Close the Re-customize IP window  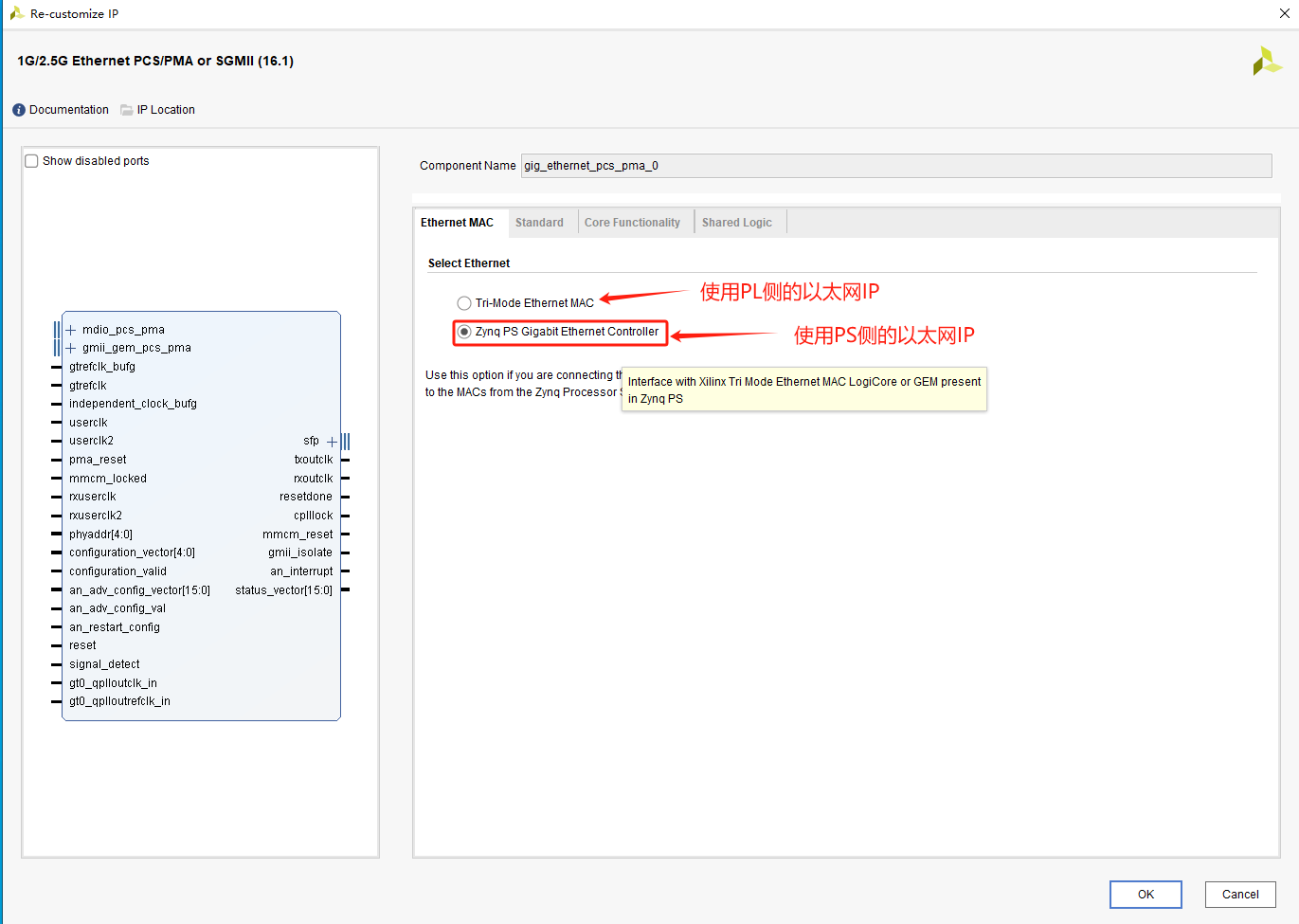(1285, 13)
